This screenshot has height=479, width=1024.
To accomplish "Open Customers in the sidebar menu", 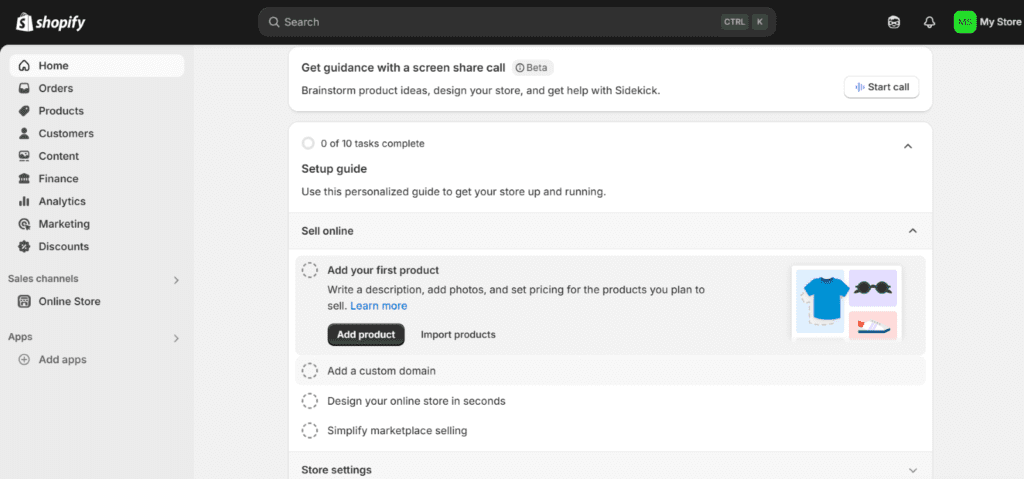I will tap(66, 133).
